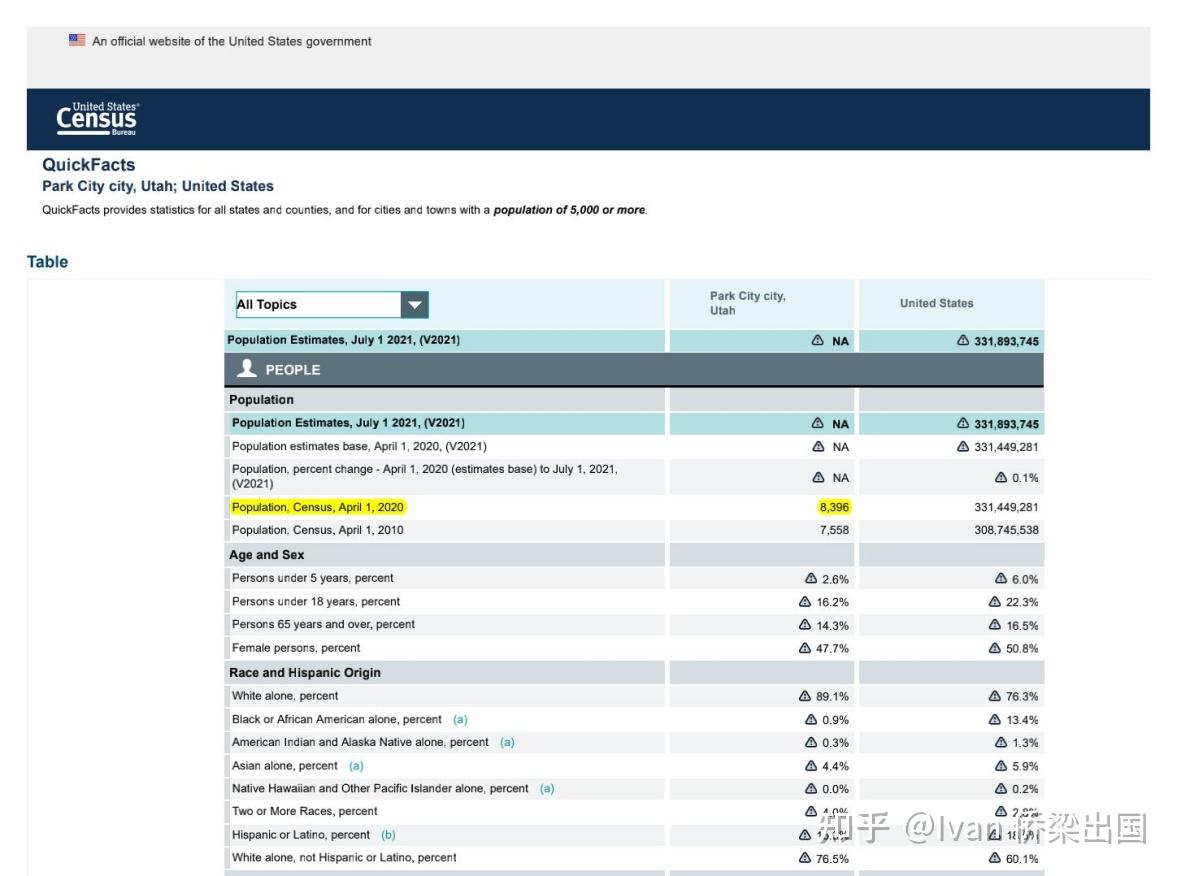Image resolution: width=1177 pixels, height=876 pixels.
Task: Click the 'United States' column header
Action: (937, 303)
